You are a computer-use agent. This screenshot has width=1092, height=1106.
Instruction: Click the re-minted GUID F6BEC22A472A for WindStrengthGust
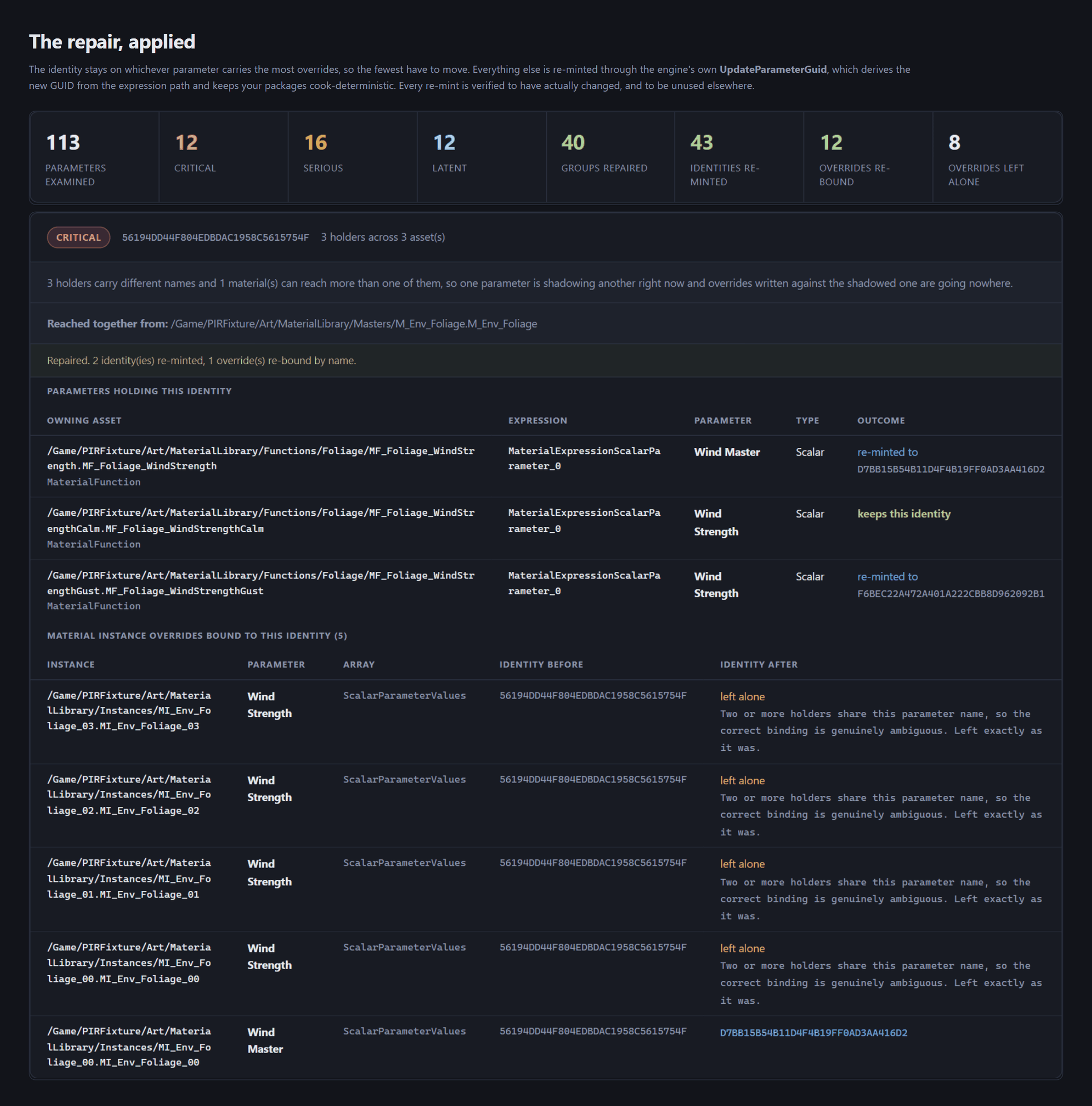coord(951,594)
